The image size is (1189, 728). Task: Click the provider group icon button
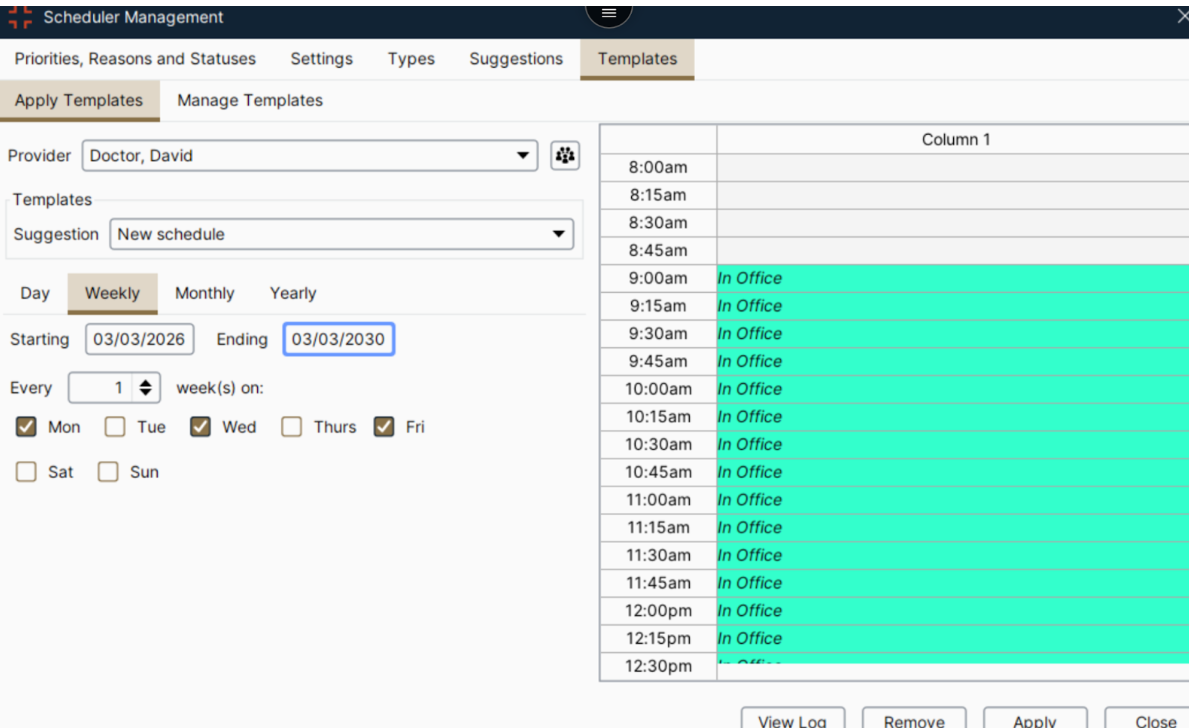tap(565, 156)
